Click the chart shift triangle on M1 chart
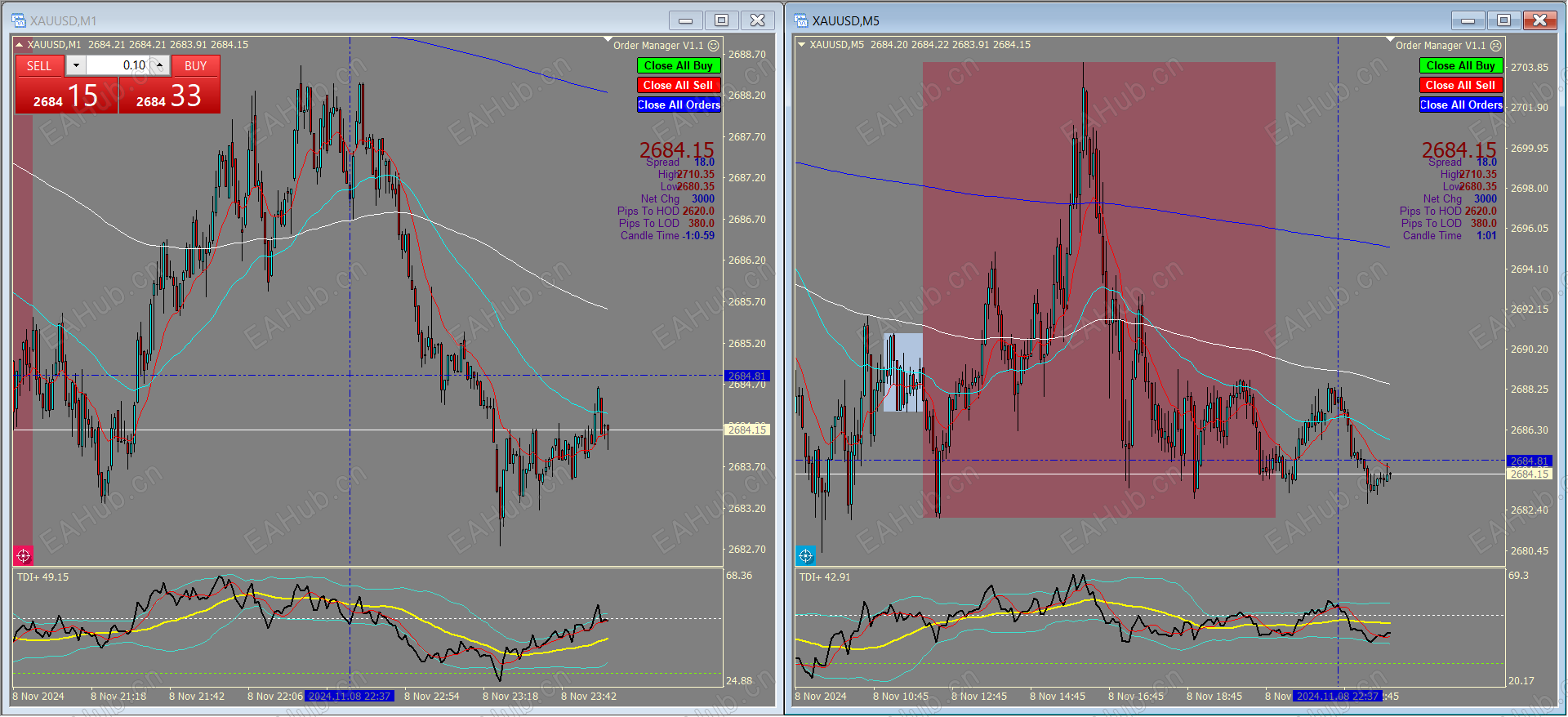Screen dimensions: 1568x717 tap(608, 39)
